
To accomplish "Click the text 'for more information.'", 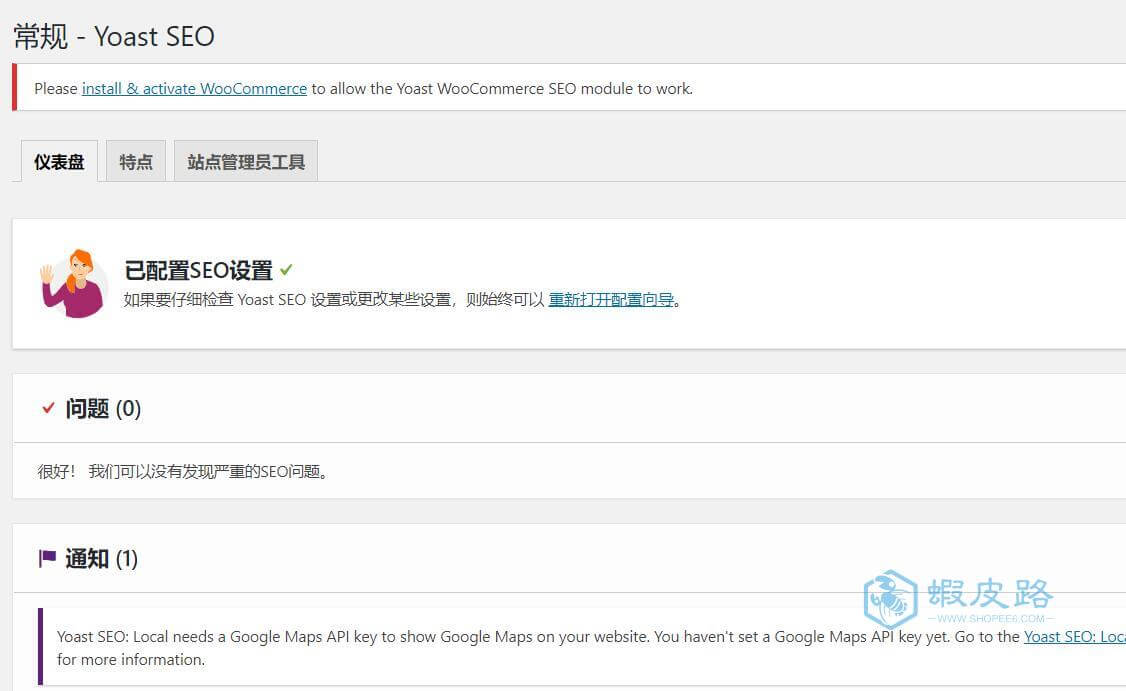I will (x=131, y=659).
